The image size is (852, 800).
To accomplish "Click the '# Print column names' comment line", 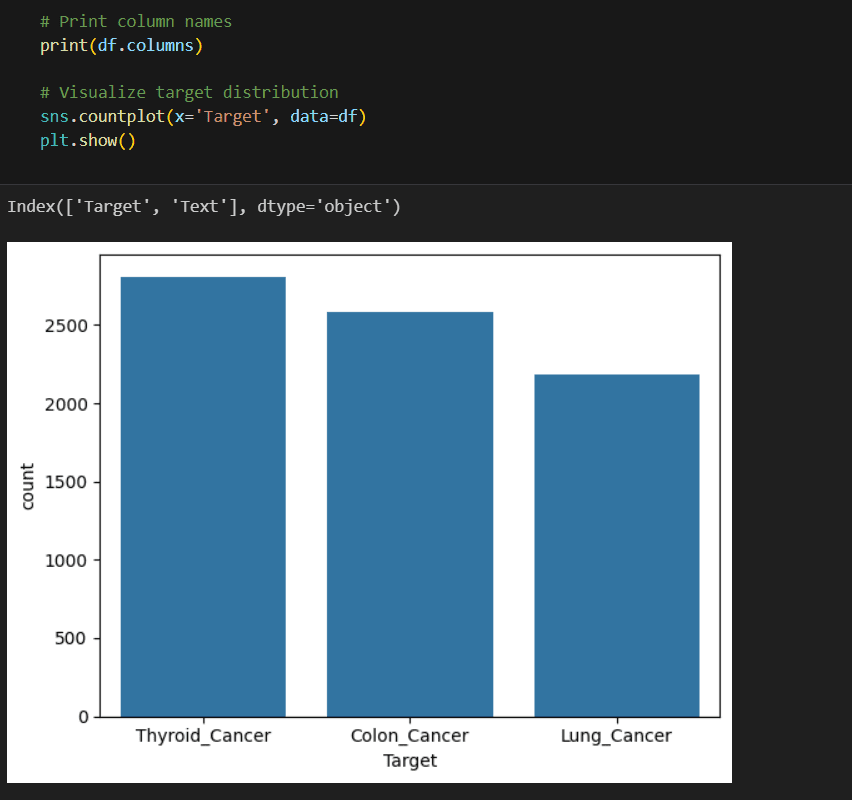I will 136,22.
